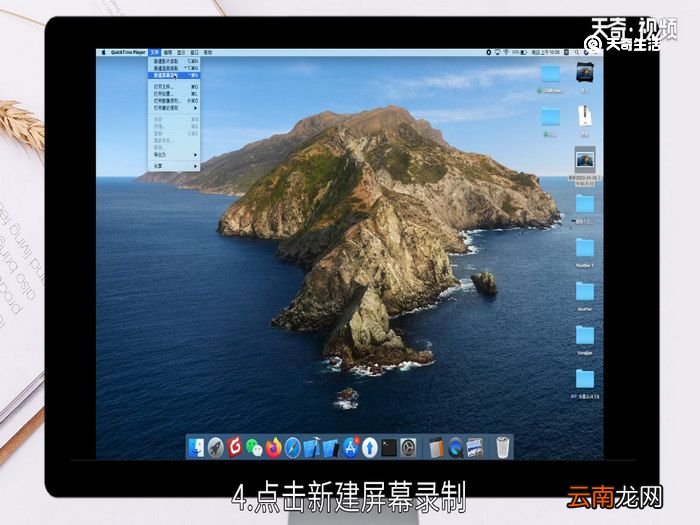Click the date and time in menu bar
This screenshot has height=525, width=700.
546,52
